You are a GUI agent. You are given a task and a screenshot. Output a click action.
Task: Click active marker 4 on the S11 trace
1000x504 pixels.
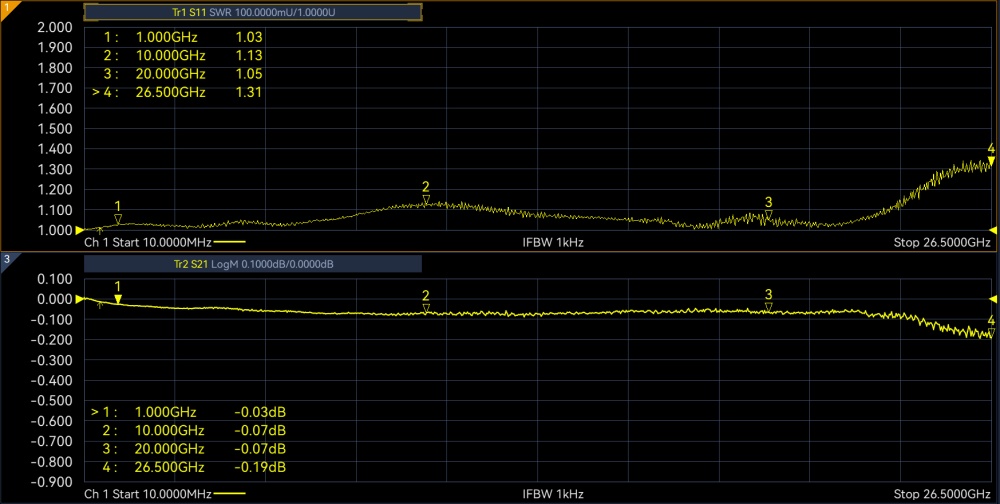coord(991,161)
